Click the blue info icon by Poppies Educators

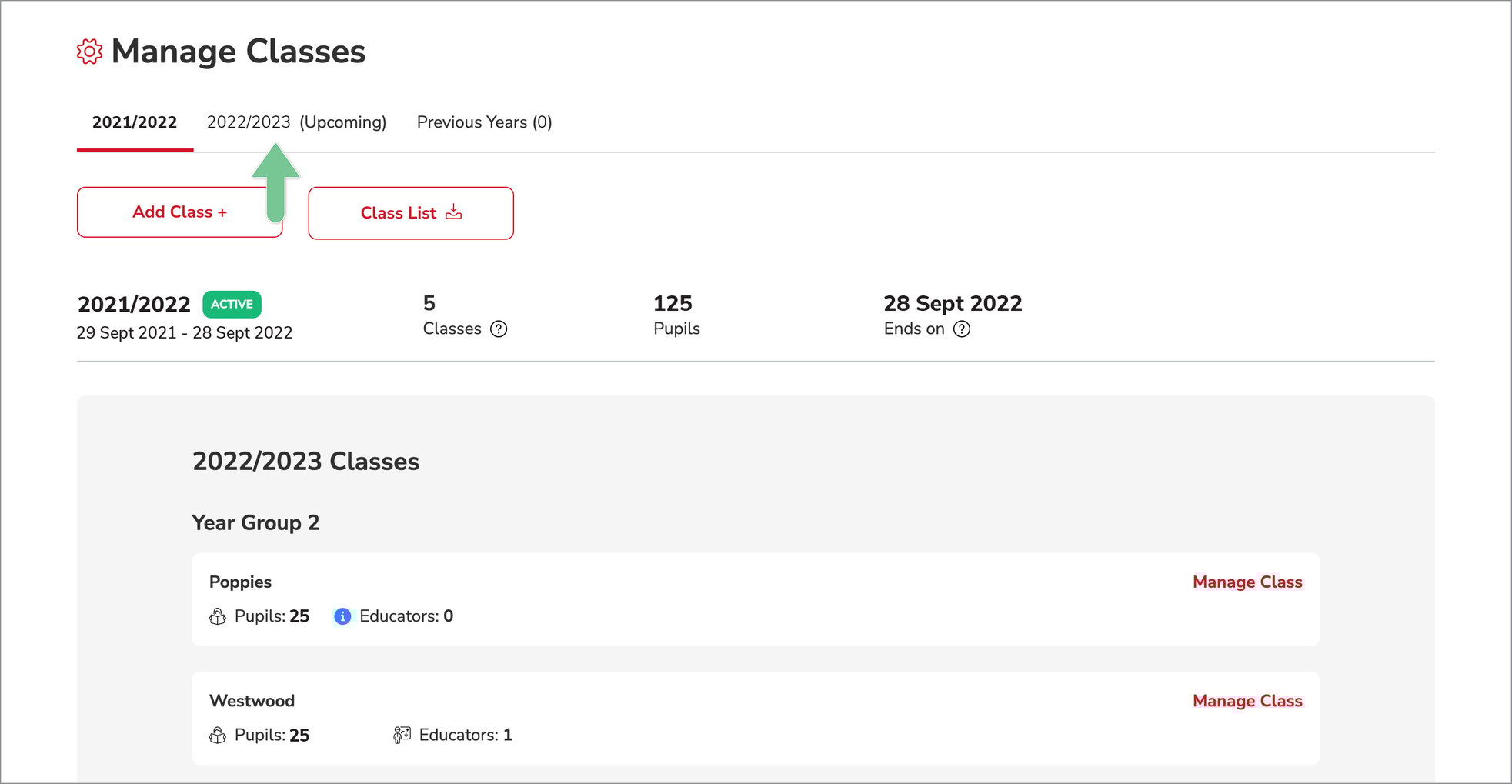342,616
